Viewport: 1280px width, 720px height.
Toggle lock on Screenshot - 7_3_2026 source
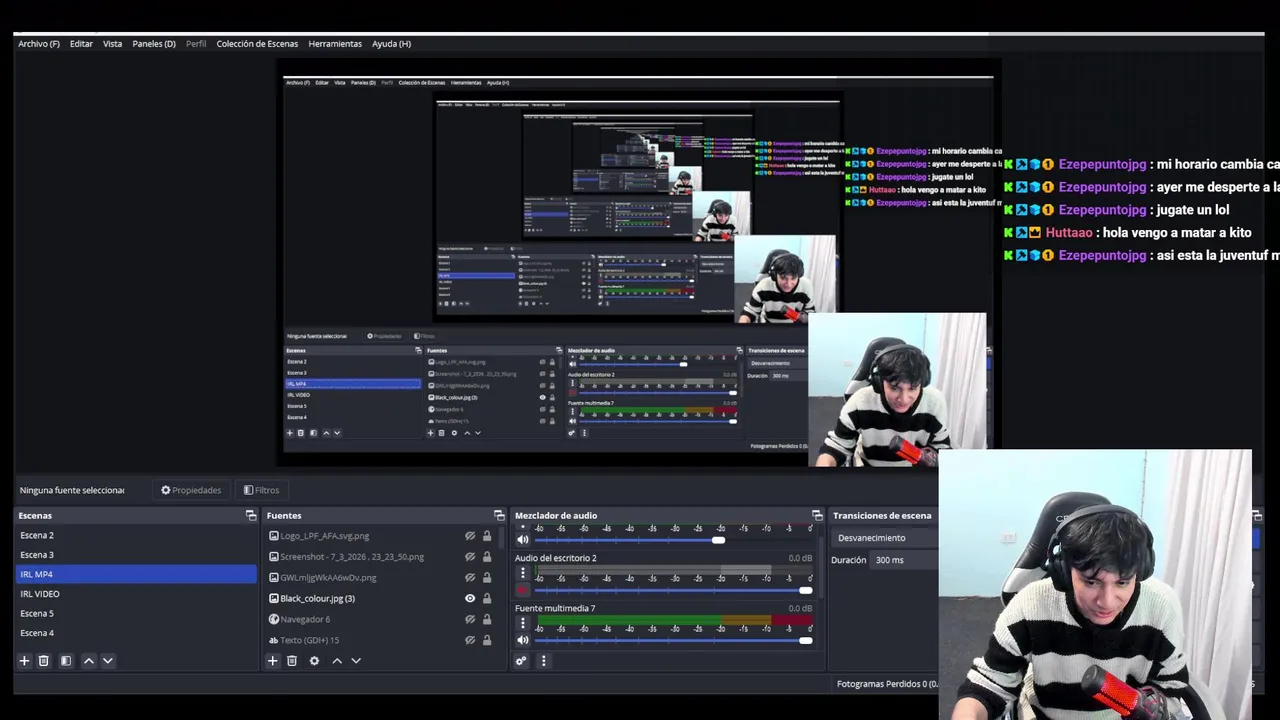(487, 557)
